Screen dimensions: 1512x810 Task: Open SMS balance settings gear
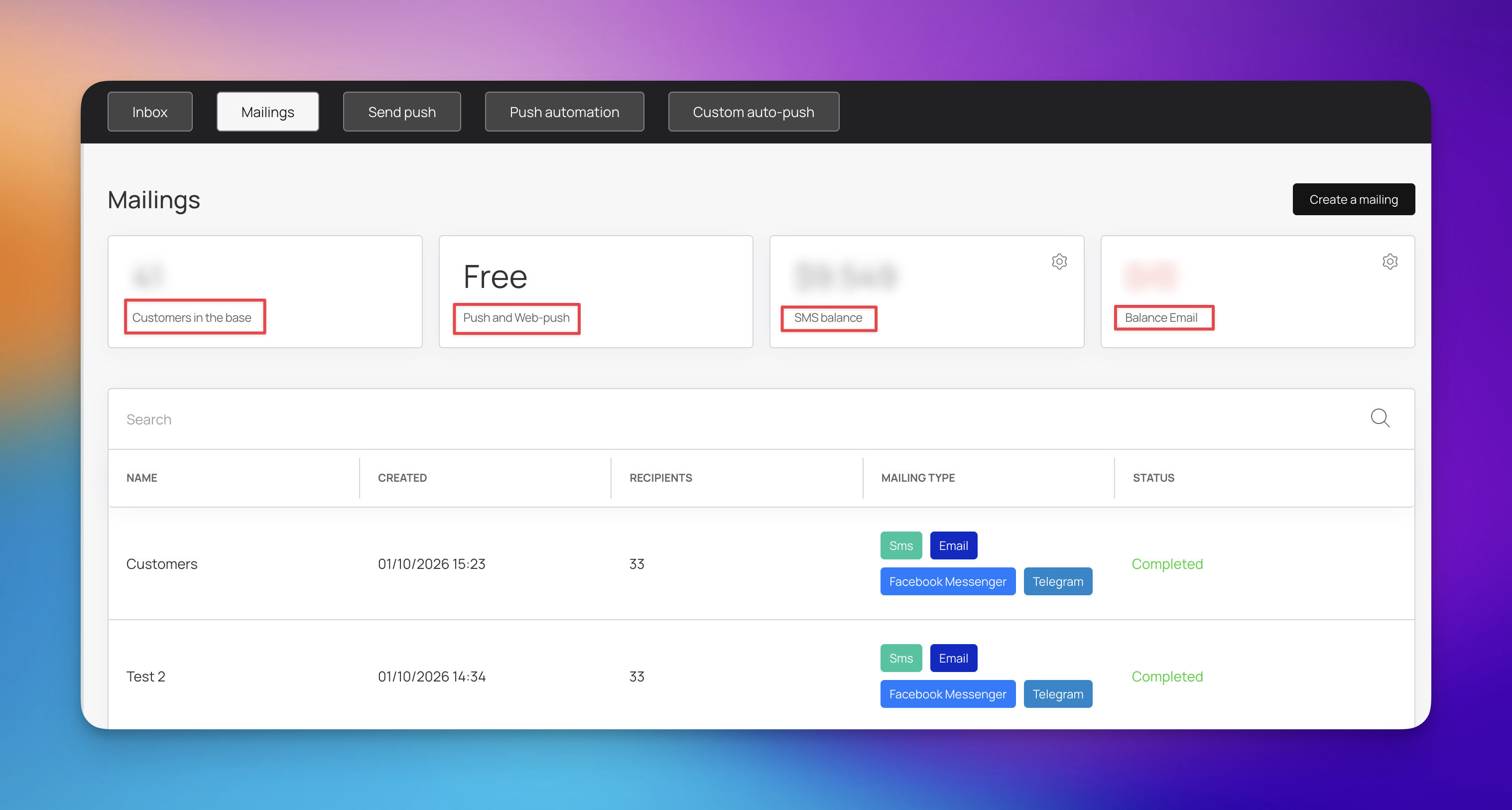(x=1059, y=261)
